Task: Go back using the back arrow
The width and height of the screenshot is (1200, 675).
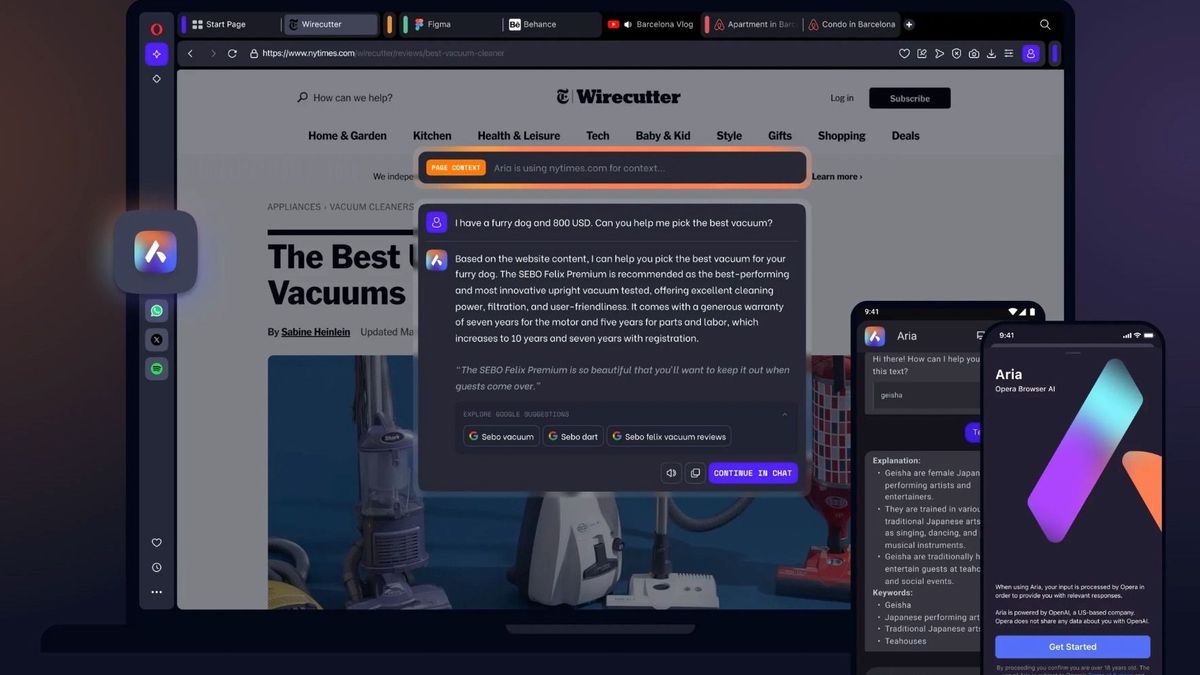Action: click(190, 53)
